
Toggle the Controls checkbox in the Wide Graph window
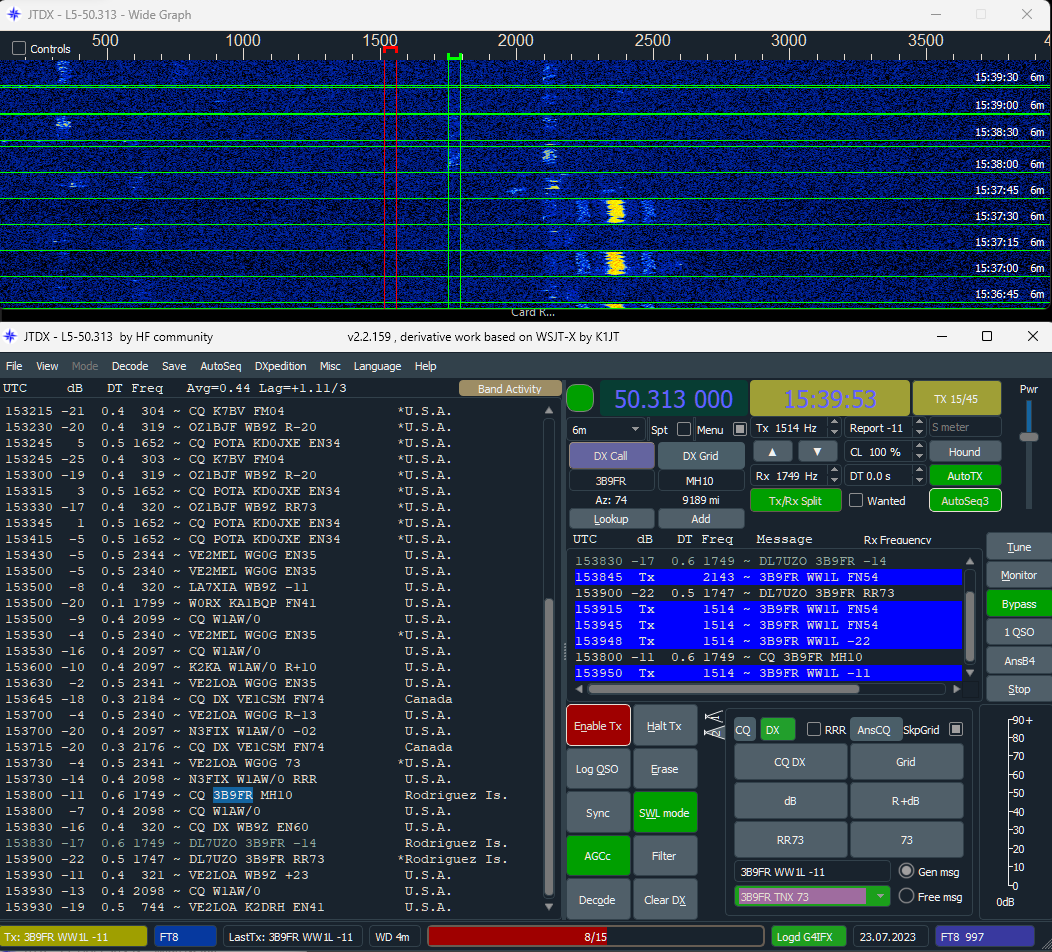click(x=19, y=48)
